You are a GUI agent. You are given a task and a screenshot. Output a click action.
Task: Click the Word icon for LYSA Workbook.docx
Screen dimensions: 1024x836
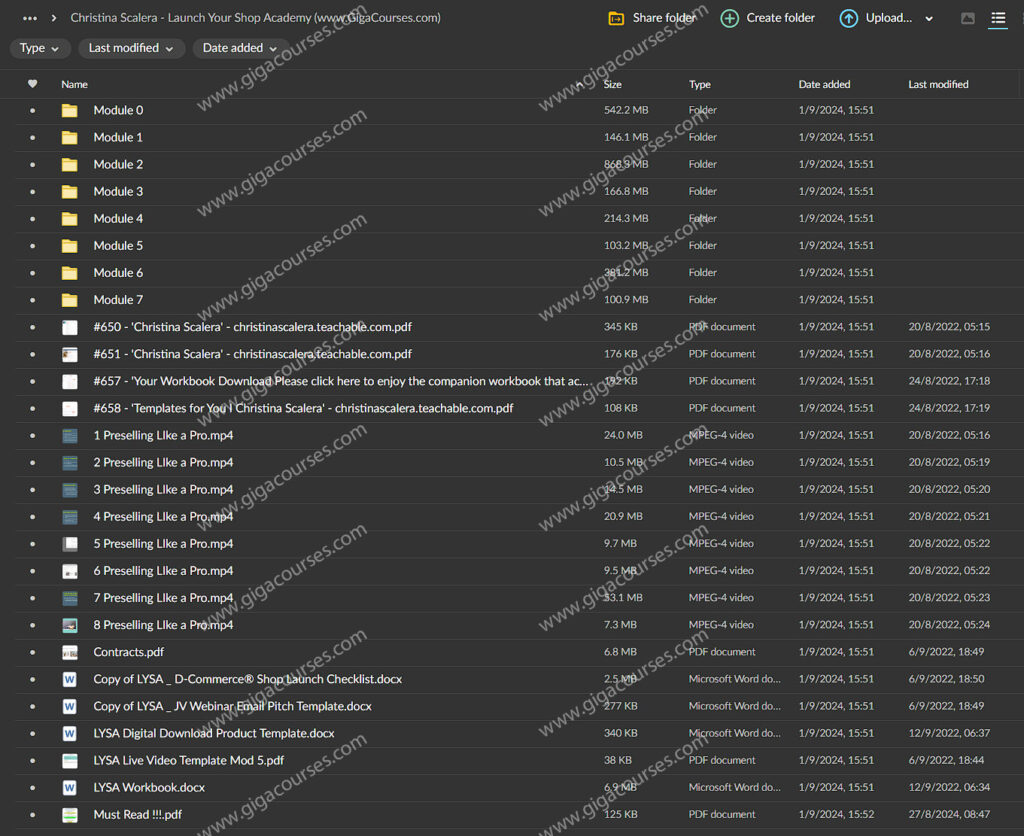(69, 787)
